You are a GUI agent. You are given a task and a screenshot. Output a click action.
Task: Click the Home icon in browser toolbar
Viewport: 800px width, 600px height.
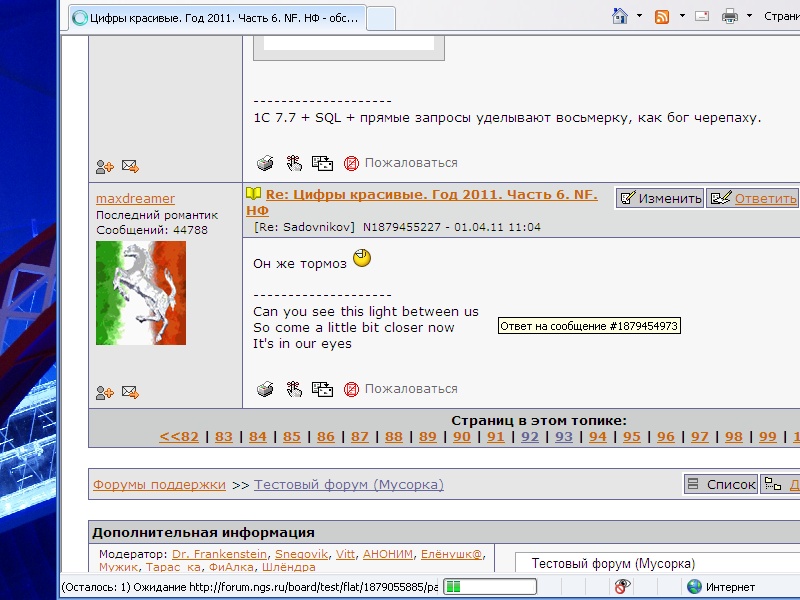(620, 16)
